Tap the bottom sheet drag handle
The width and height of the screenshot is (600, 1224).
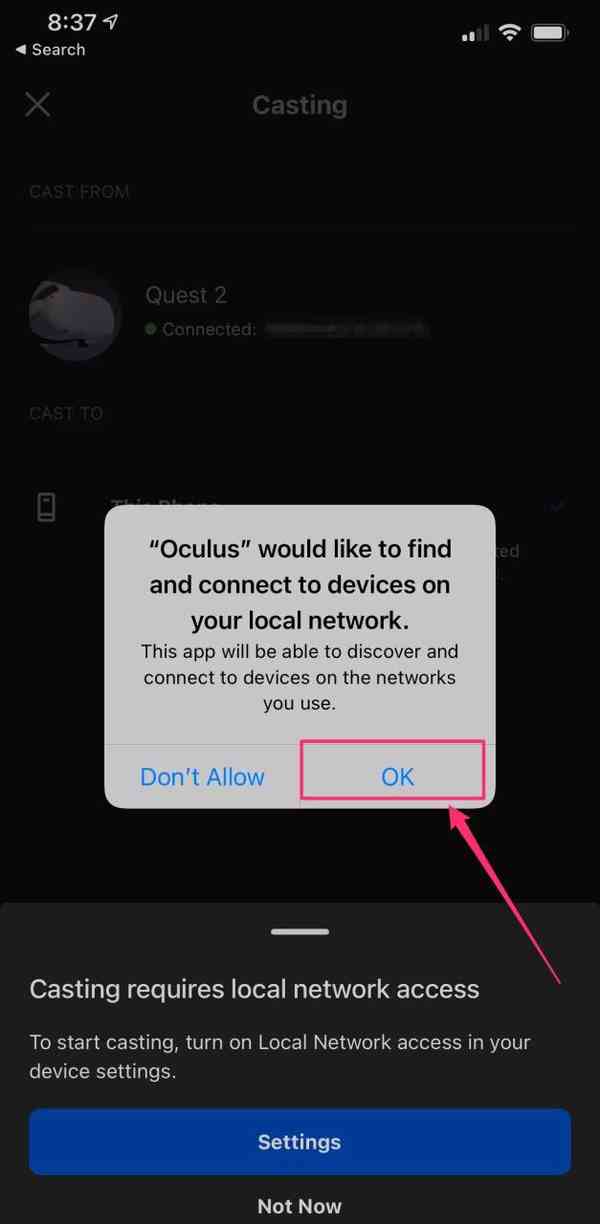click(300, 931)
